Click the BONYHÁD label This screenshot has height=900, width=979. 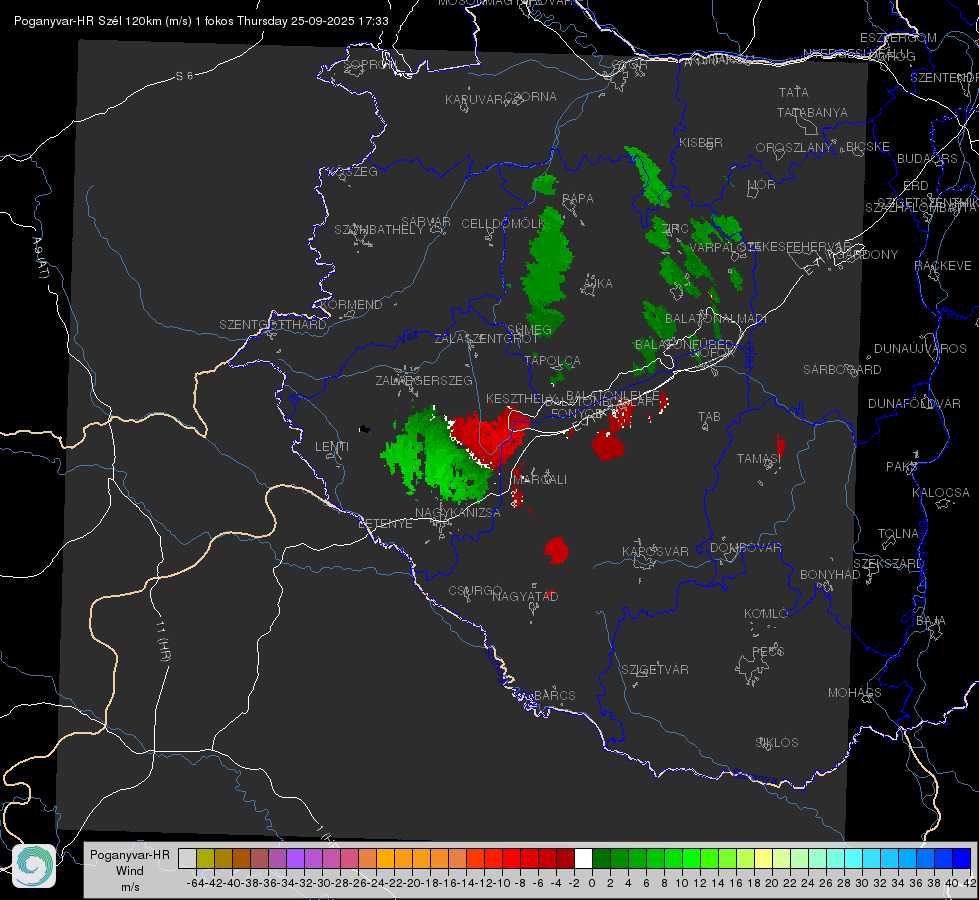pos(830,575)
